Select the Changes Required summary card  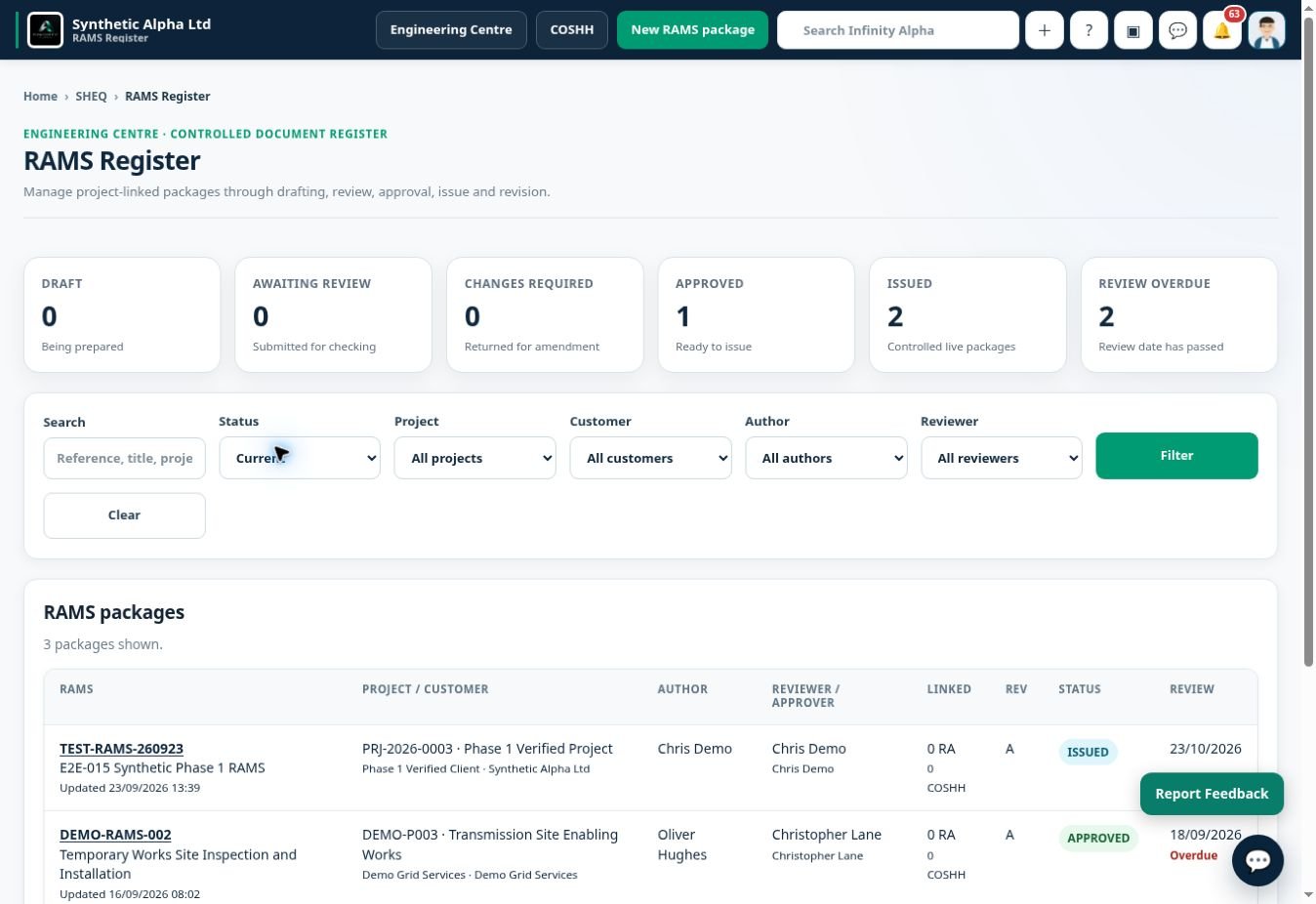click(x=545, y=314)
